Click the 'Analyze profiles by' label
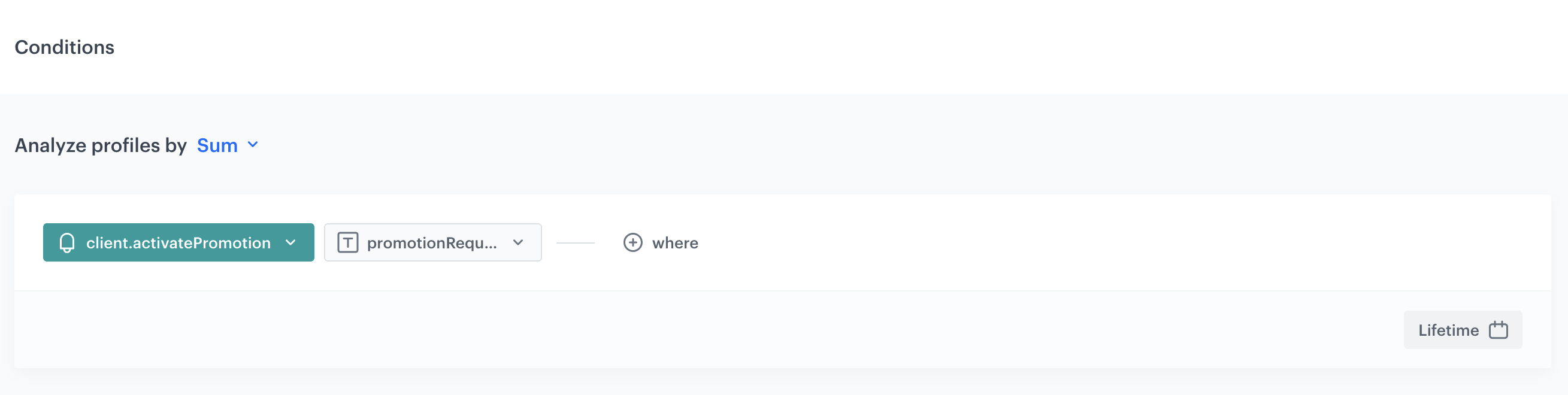Viewport: 1568px width, 395px height. [x=101, y=145]
